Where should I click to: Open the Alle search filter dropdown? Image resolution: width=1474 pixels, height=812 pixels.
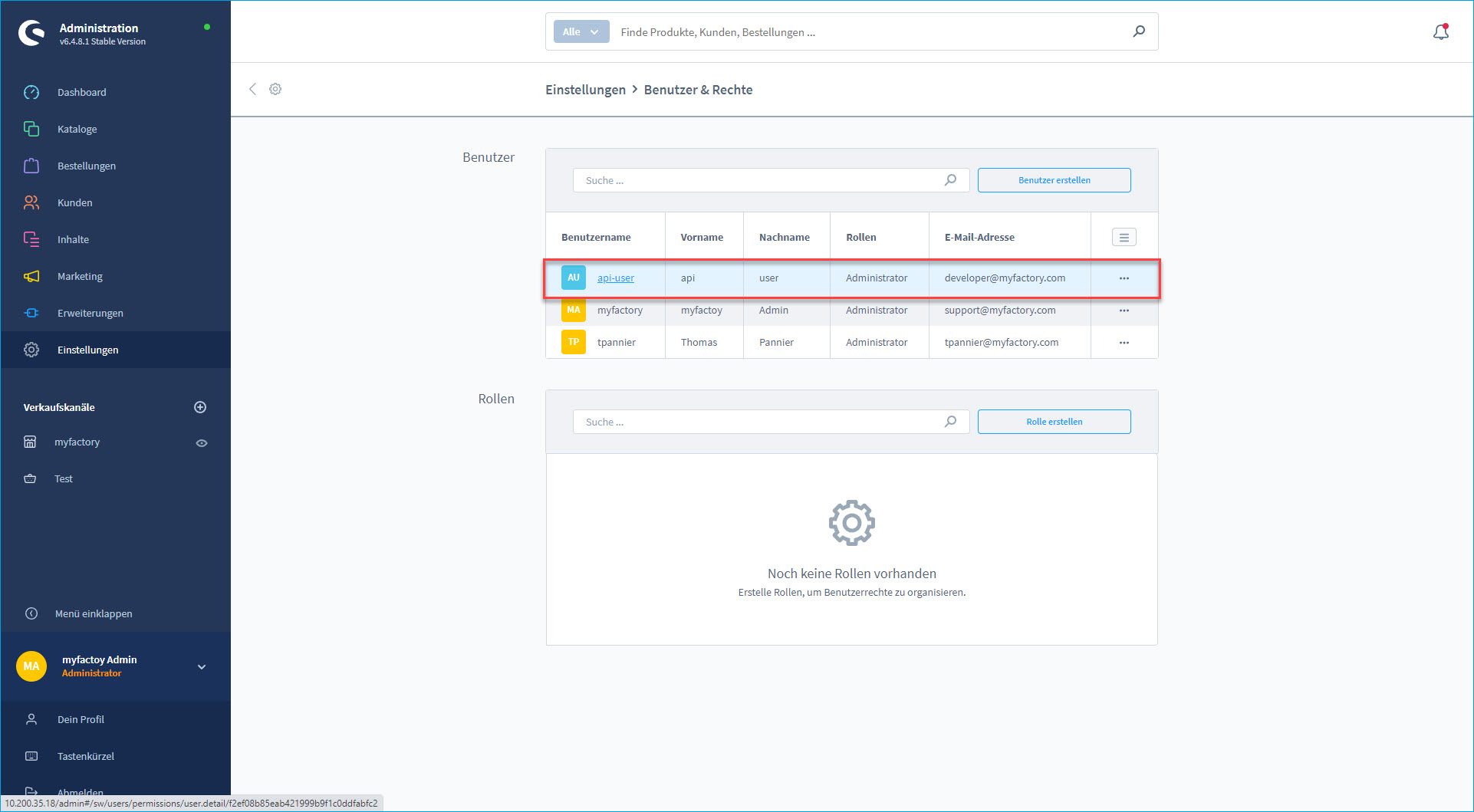pos(581,31)
